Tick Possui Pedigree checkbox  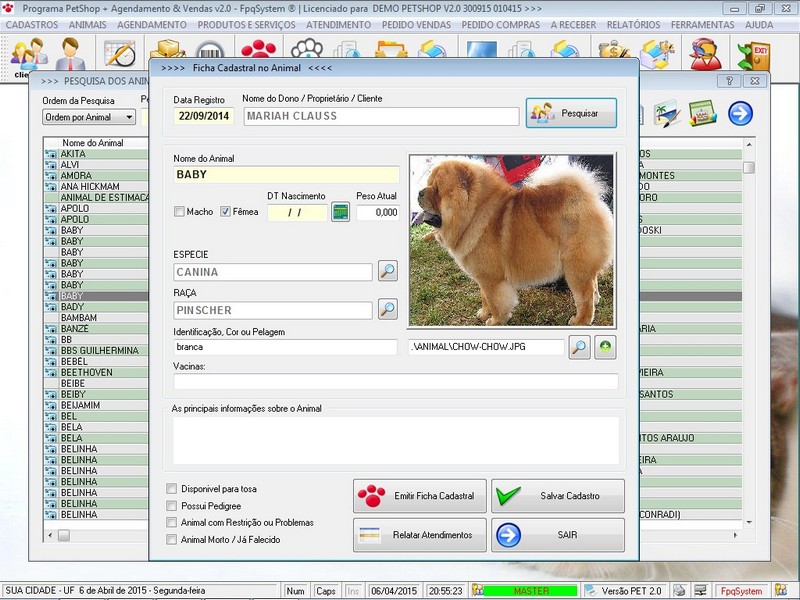[x=171, y=506]
